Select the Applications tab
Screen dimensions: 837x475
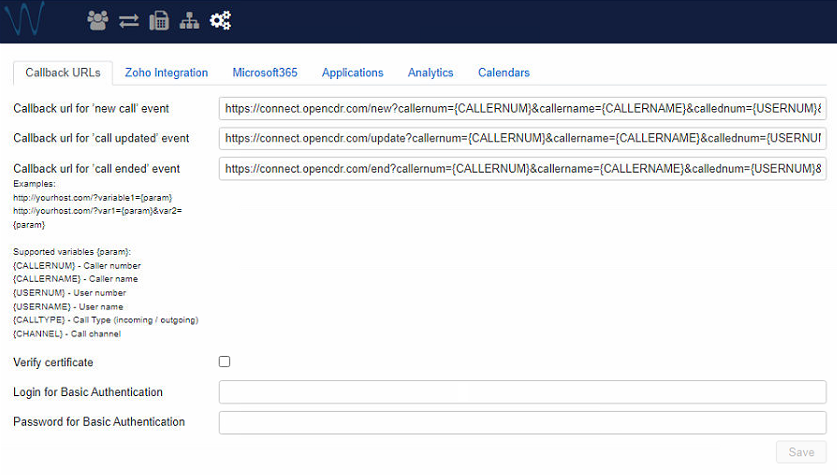(x=353, y=73)
